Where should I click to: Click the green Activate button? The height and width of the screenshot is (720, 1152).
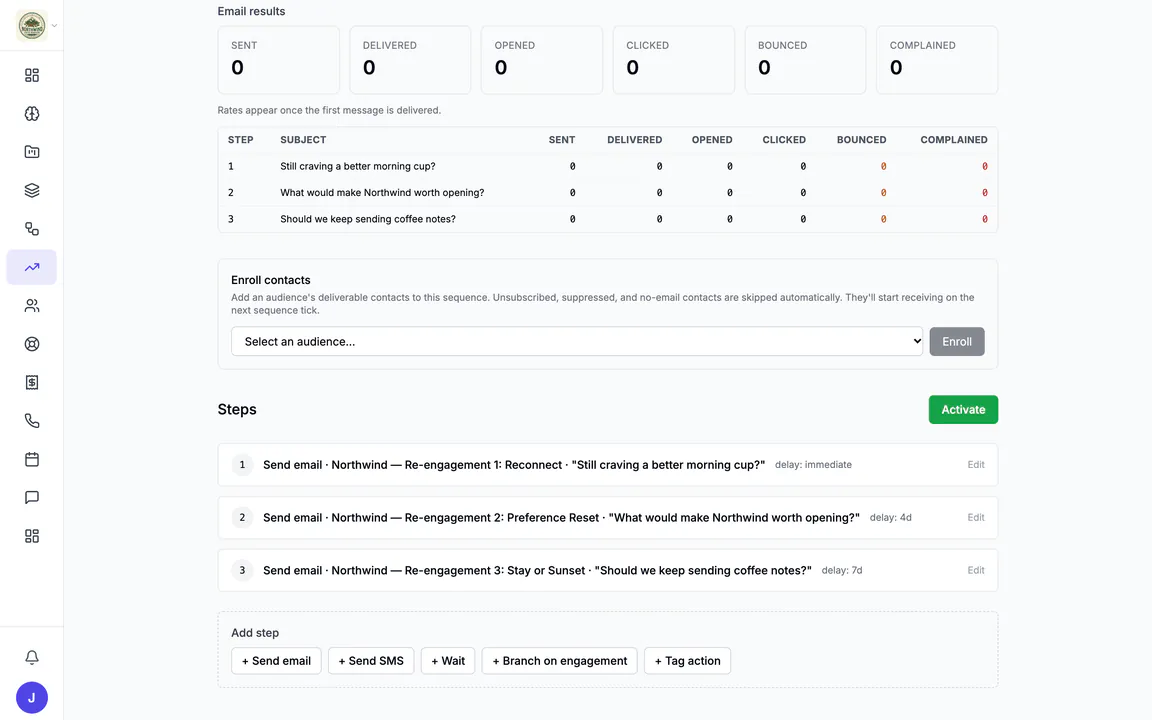[x=963, y=410]
